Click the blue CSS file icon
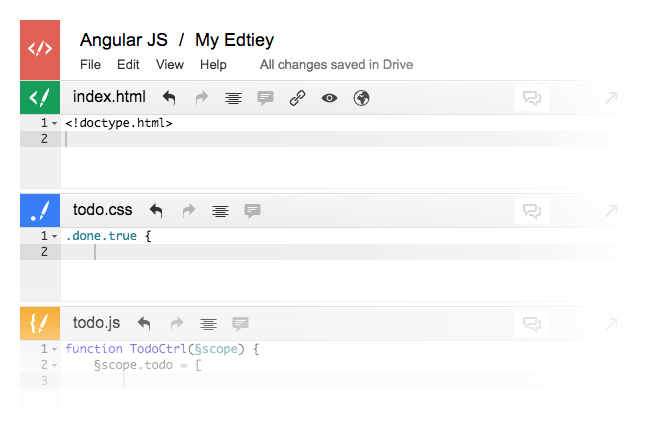Image resolution: width=650 pixels, height=440 pixels. pyautogui.click(x=40, y=210)
